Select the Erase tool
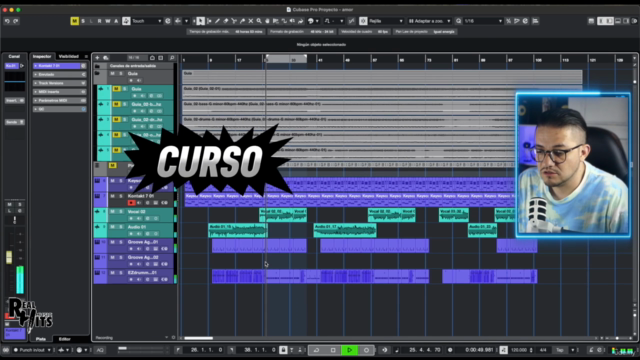Viewport: 640px width, 360px height. pyautogui.click(x=226, y=21)
